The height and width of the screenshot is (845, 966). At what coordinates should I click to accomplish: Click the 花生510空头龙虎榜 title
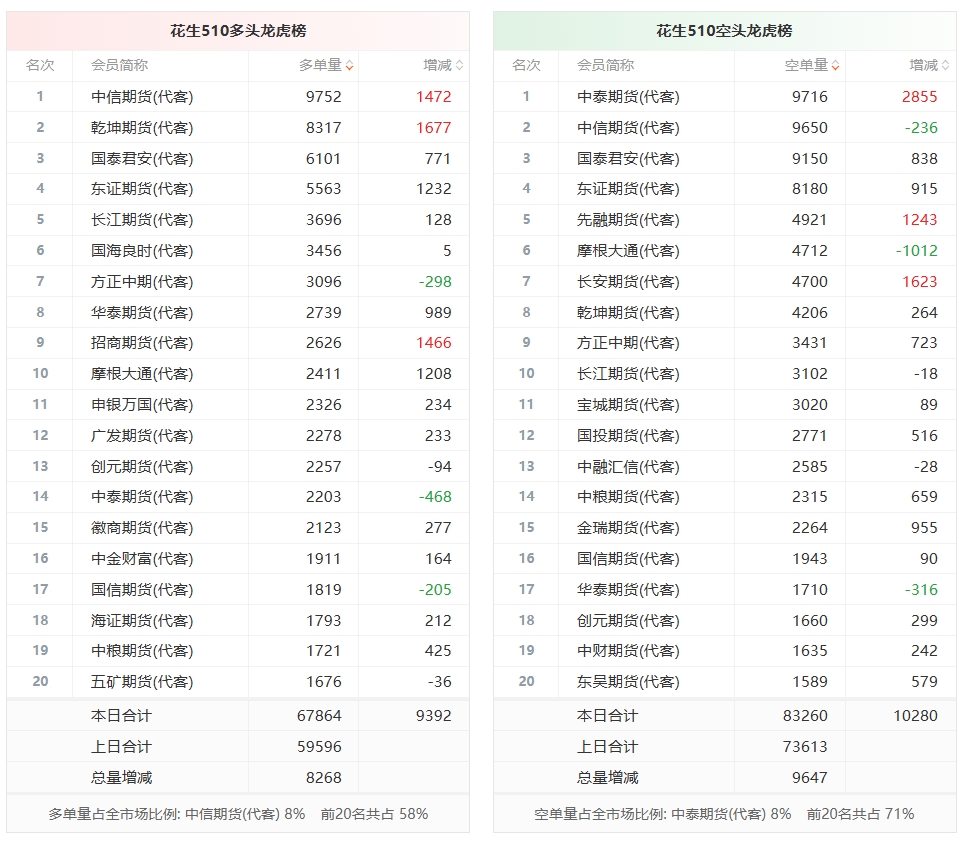(x=724, y=31)
